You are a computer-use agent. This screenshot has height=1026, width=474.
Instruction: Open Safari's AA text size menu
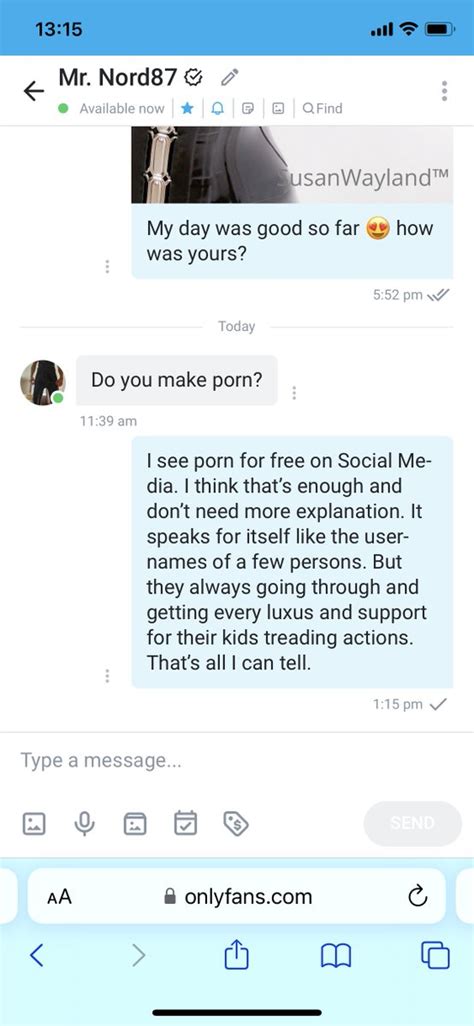click(59, 896)
